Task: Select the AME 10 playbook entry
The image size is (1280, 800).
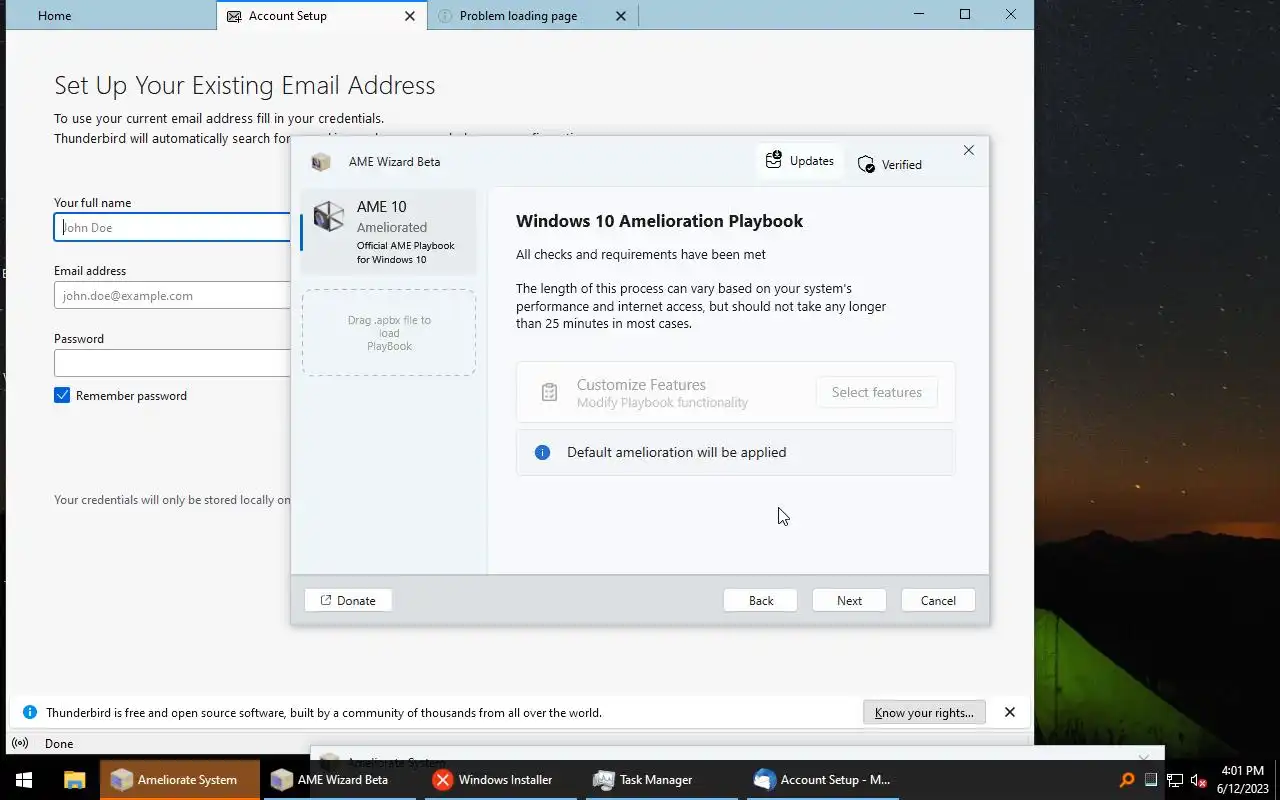Action: (389, 232)
